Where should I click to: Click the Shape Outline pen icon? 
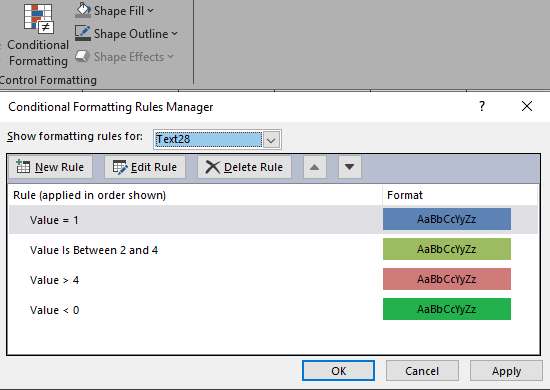(x=83, y=33)
